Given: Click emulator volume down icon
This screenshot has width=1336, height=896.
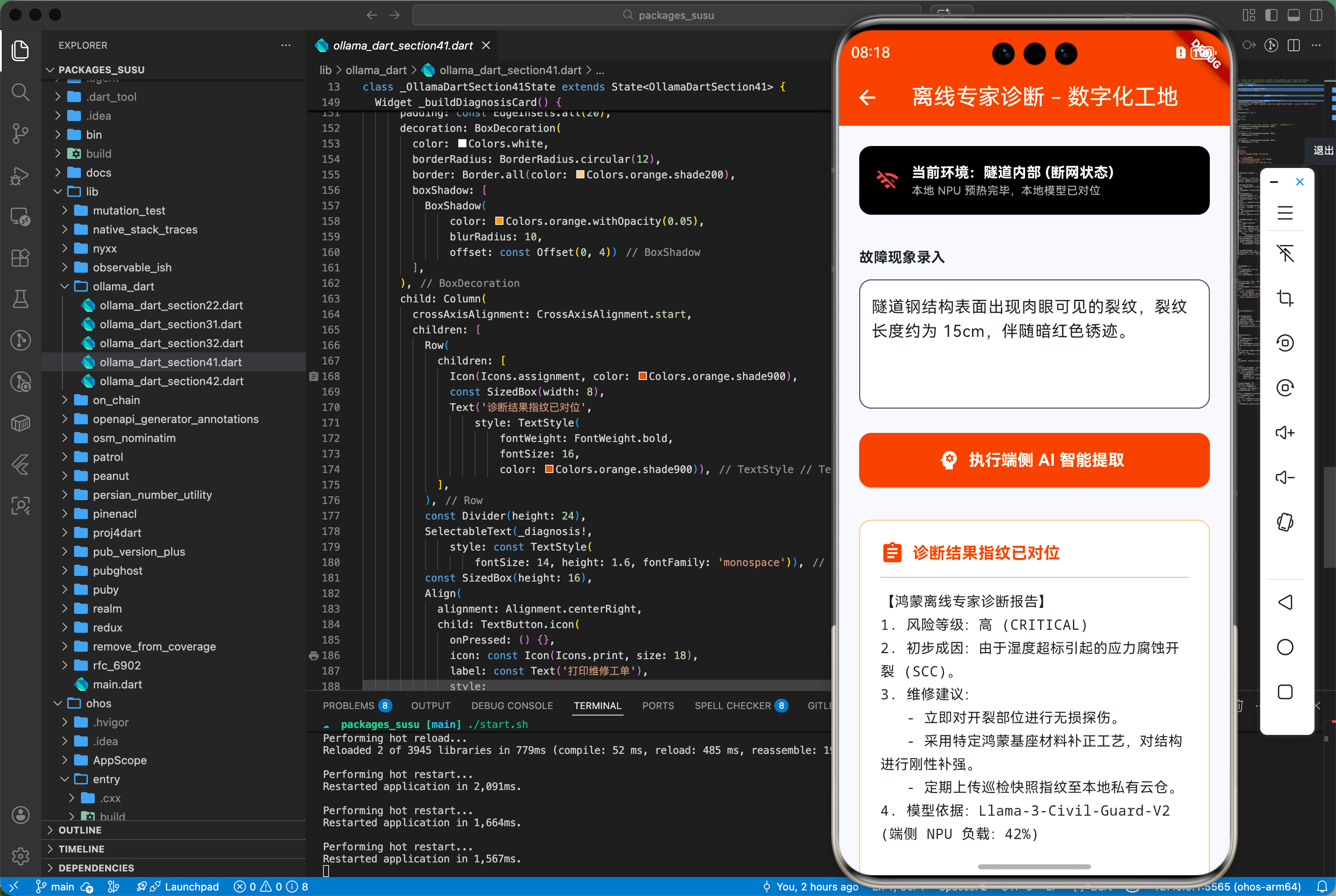Looking at the screenshot, I should [x=1285, y=477].
